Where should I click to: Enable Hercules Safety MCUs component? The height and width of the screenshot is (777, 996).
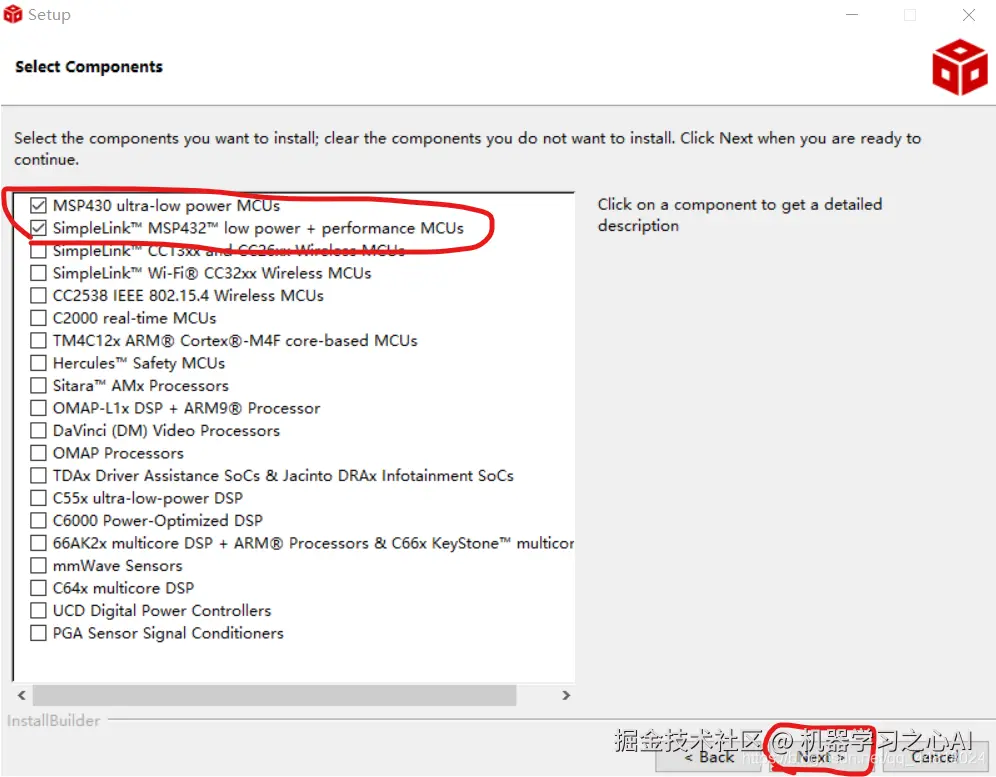(x=38, y=363)
